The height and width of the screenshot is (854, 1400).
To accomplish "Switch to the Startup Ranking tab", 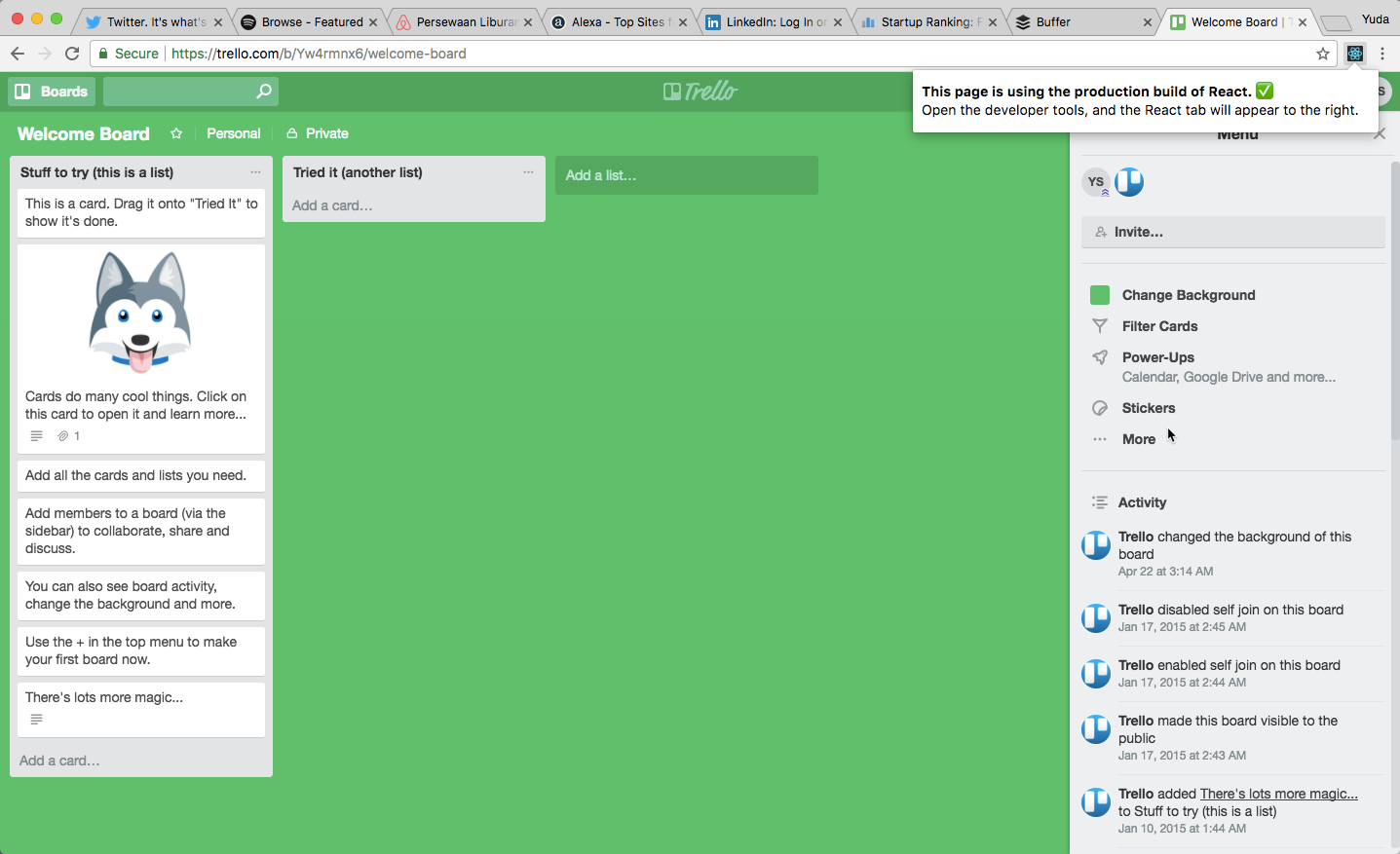I will pos(927,21).
